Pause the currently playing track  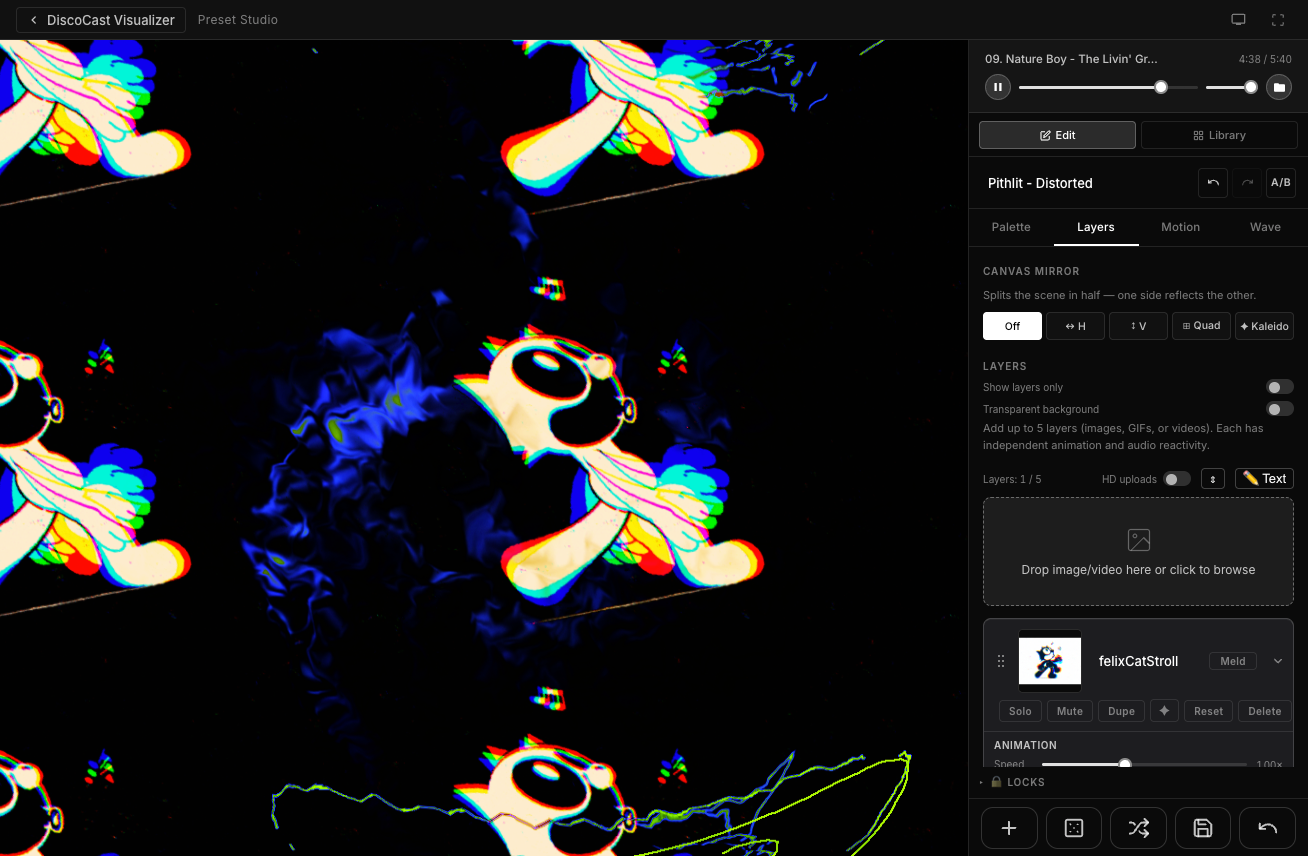coord(998,87)
